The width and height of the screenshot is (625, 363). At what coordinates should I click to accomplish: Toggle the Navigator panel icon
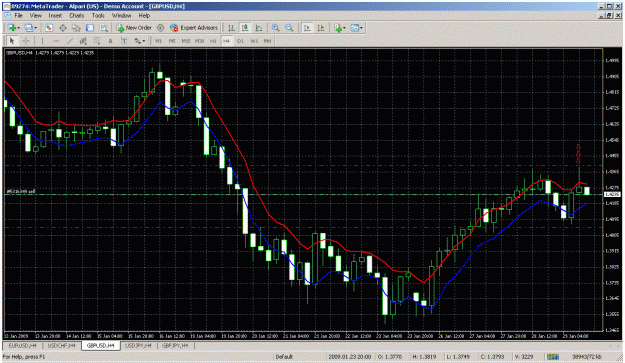point(76,27)
